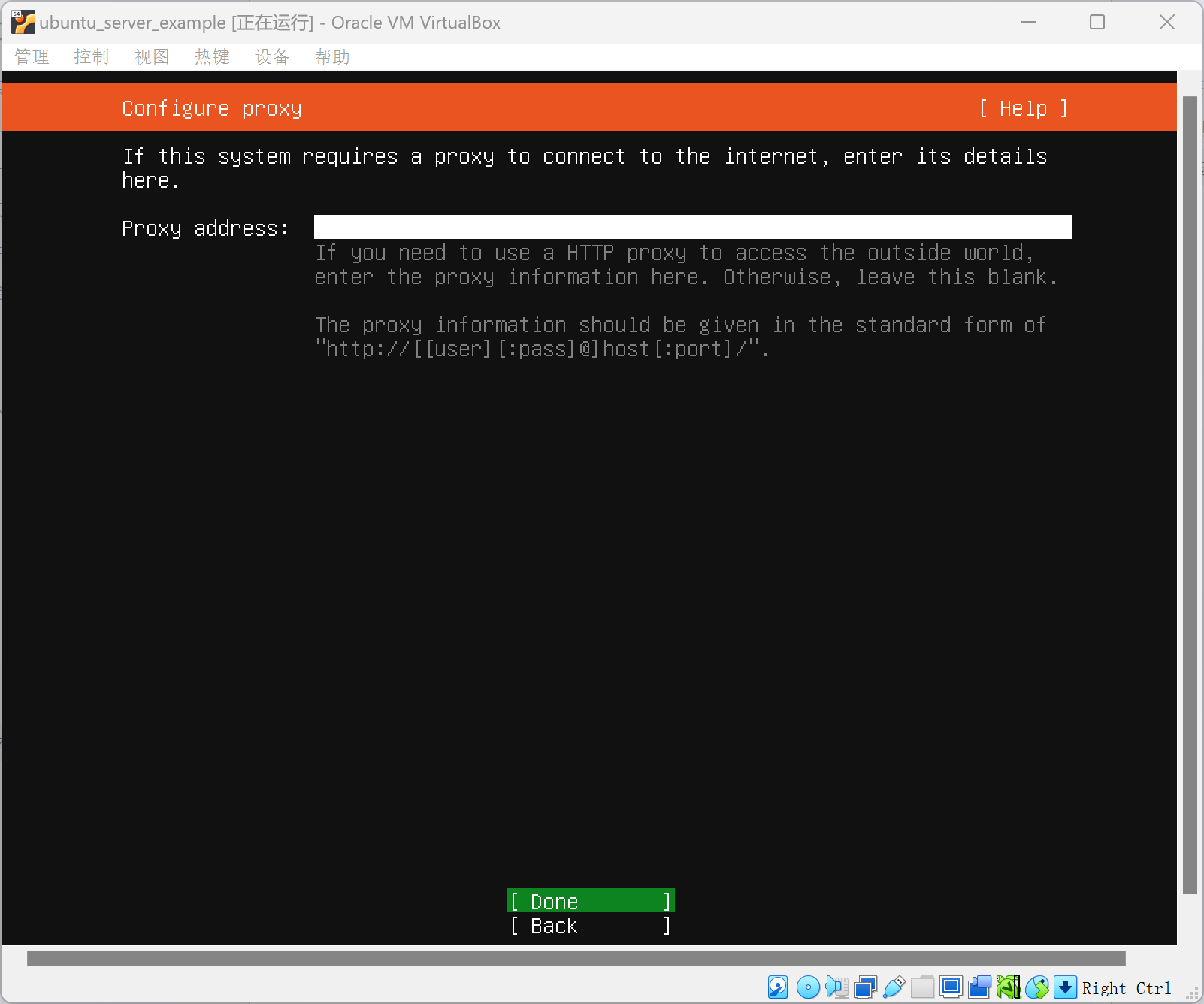Image resolution: width=1204 pixels, height=1004 pixels.
Task: Open the network adapter status icon
Action: 865,987
